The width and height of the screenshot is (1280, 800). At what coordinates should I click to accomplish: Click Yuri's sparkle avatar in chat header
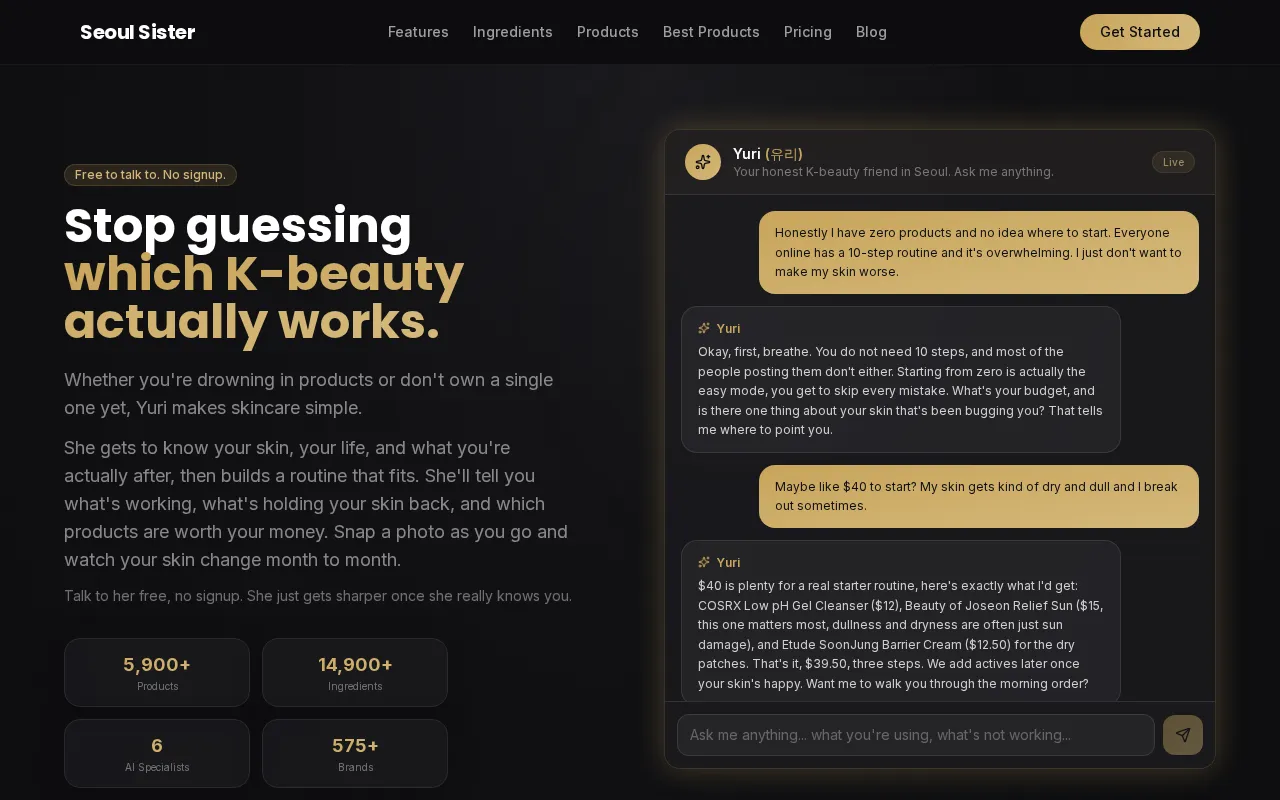(703, 162)
